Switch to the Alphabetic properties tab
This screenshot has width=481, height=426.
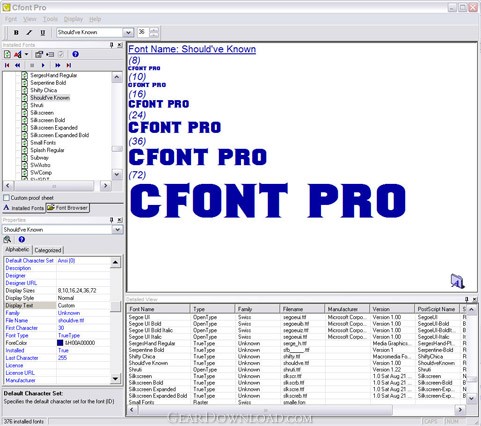coord(17,249)
